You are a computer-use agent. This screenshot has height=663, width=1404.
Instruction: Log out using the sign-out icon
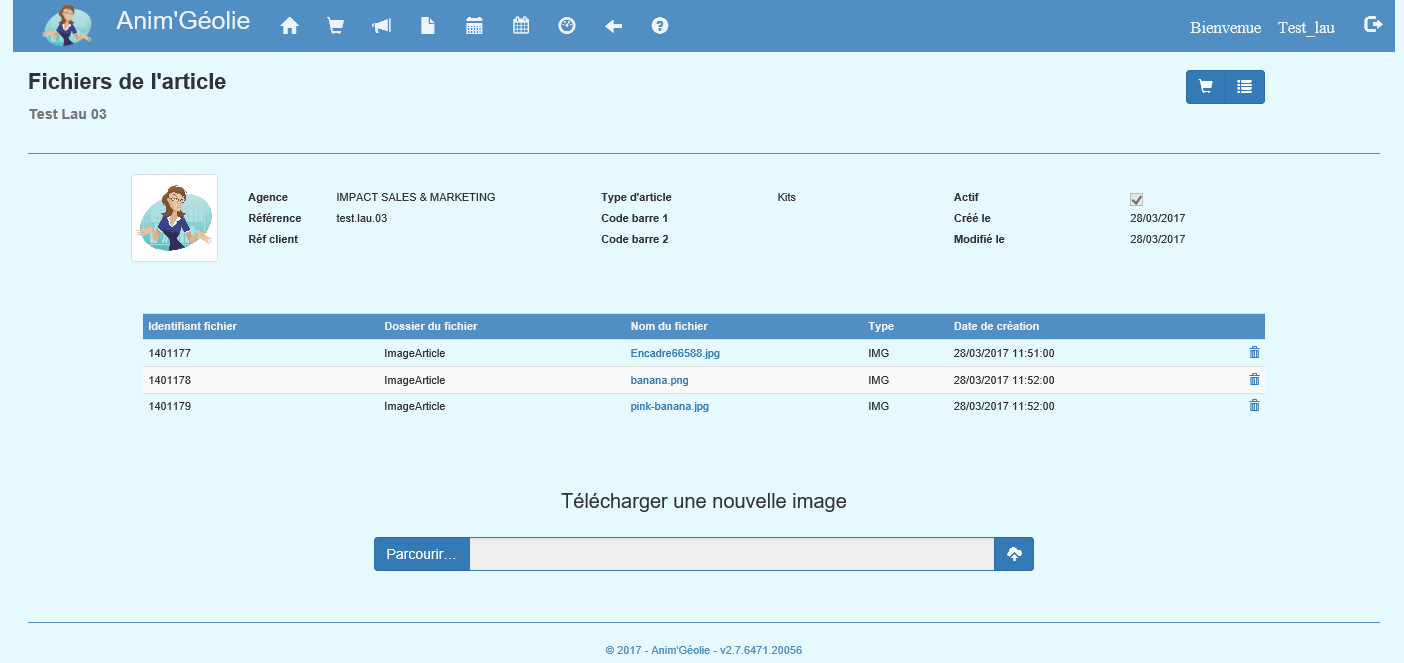click(1373, 25)
